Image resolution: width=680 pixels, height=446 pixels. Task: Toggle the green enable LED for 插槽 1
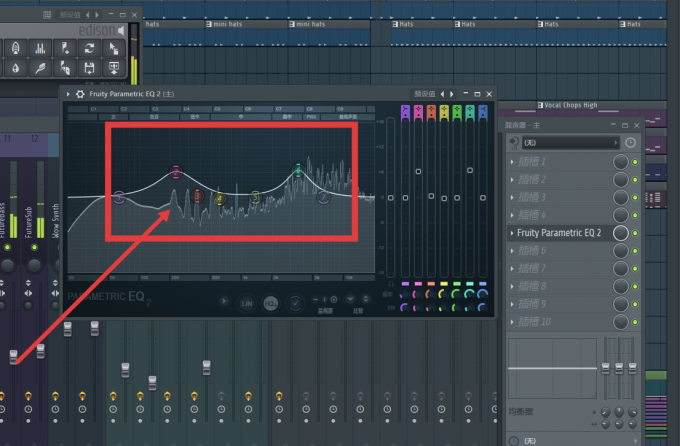coord(635,162)
